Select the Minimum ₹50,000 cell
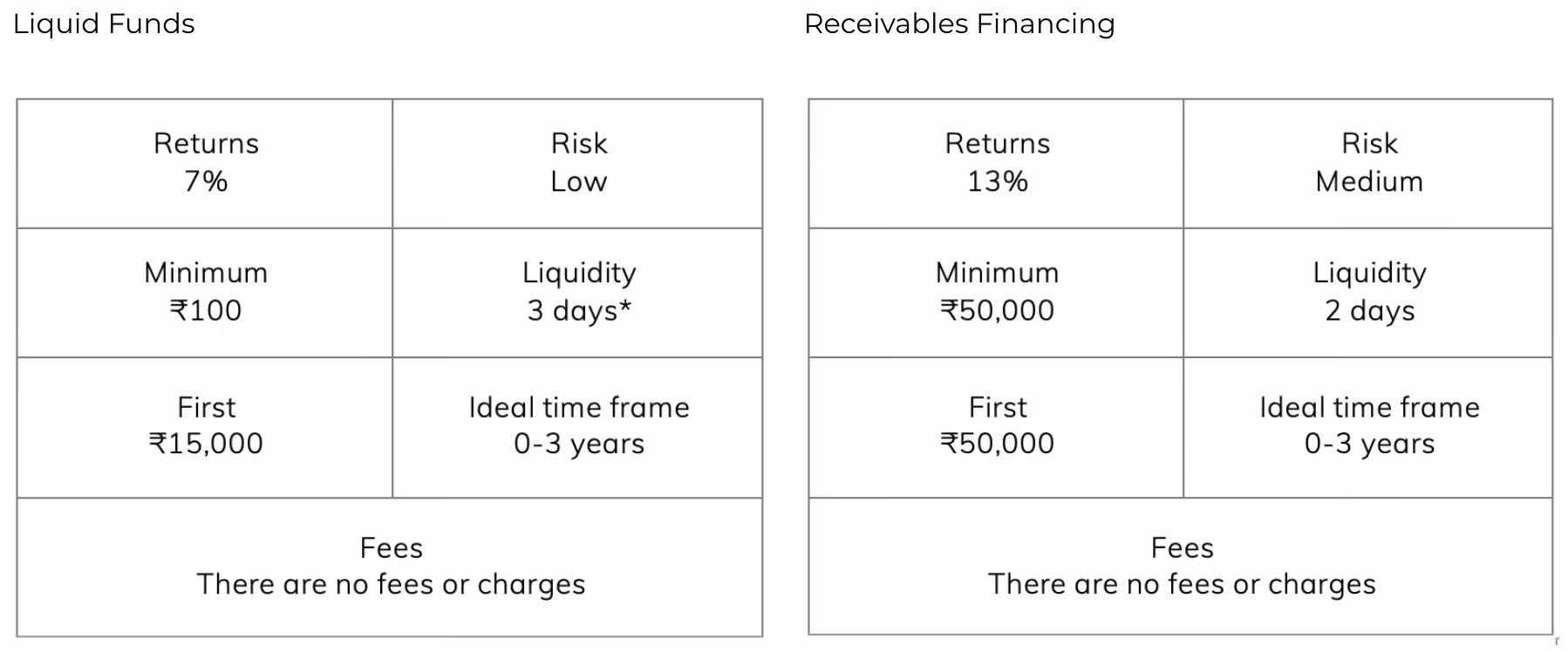 click(x=997, y=293)
